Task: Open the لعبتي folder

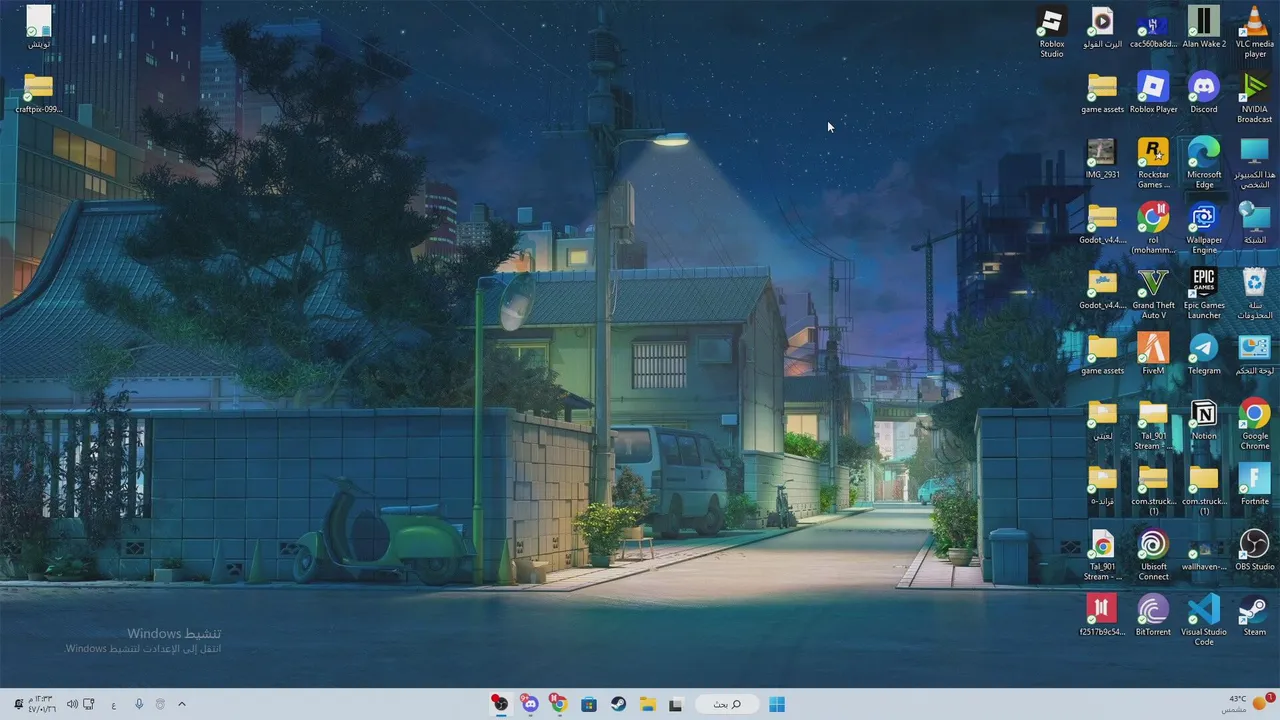Action: [x=1102, y=420]
